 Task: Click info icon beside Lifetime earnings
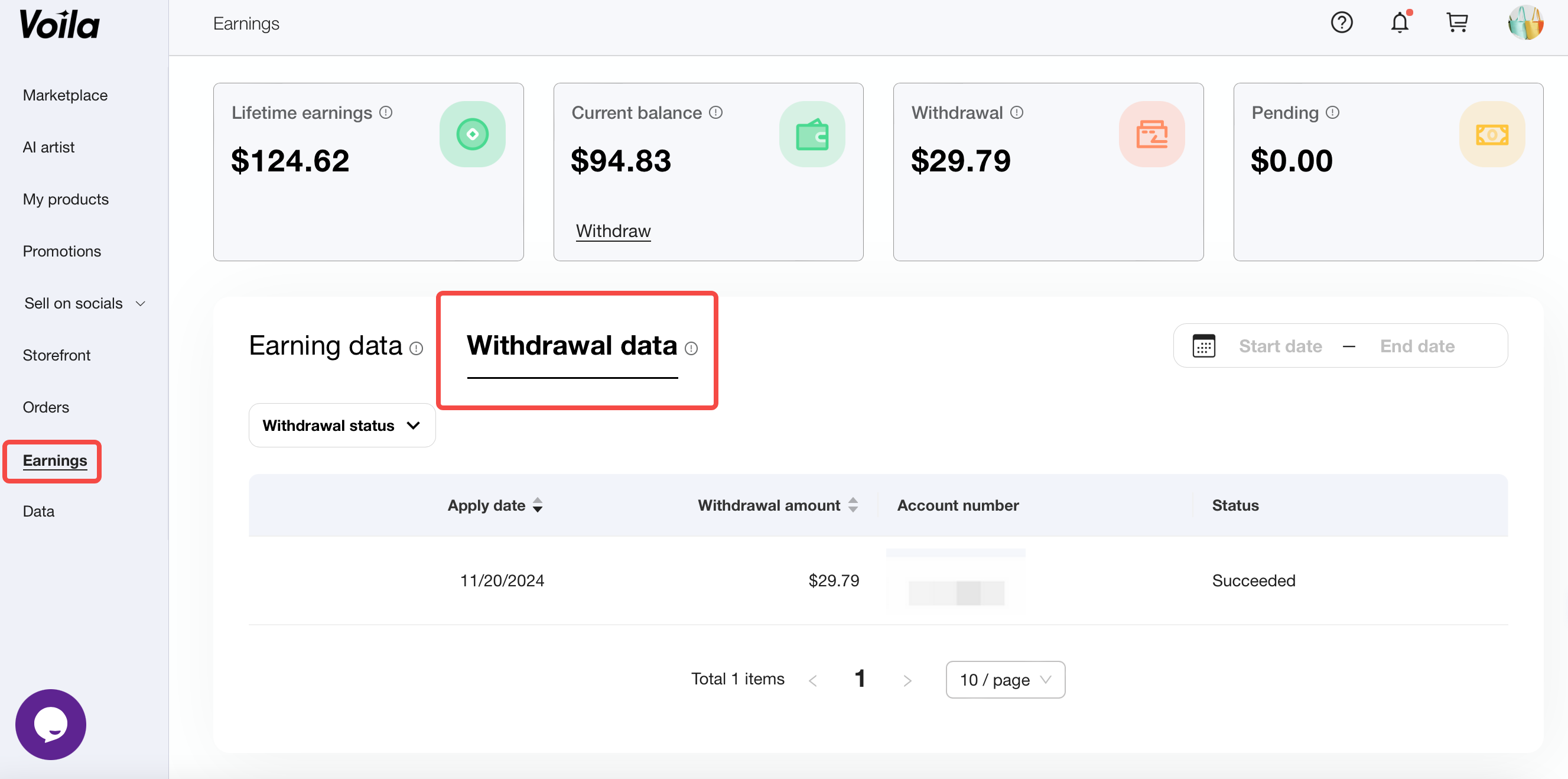click(386, 113)
